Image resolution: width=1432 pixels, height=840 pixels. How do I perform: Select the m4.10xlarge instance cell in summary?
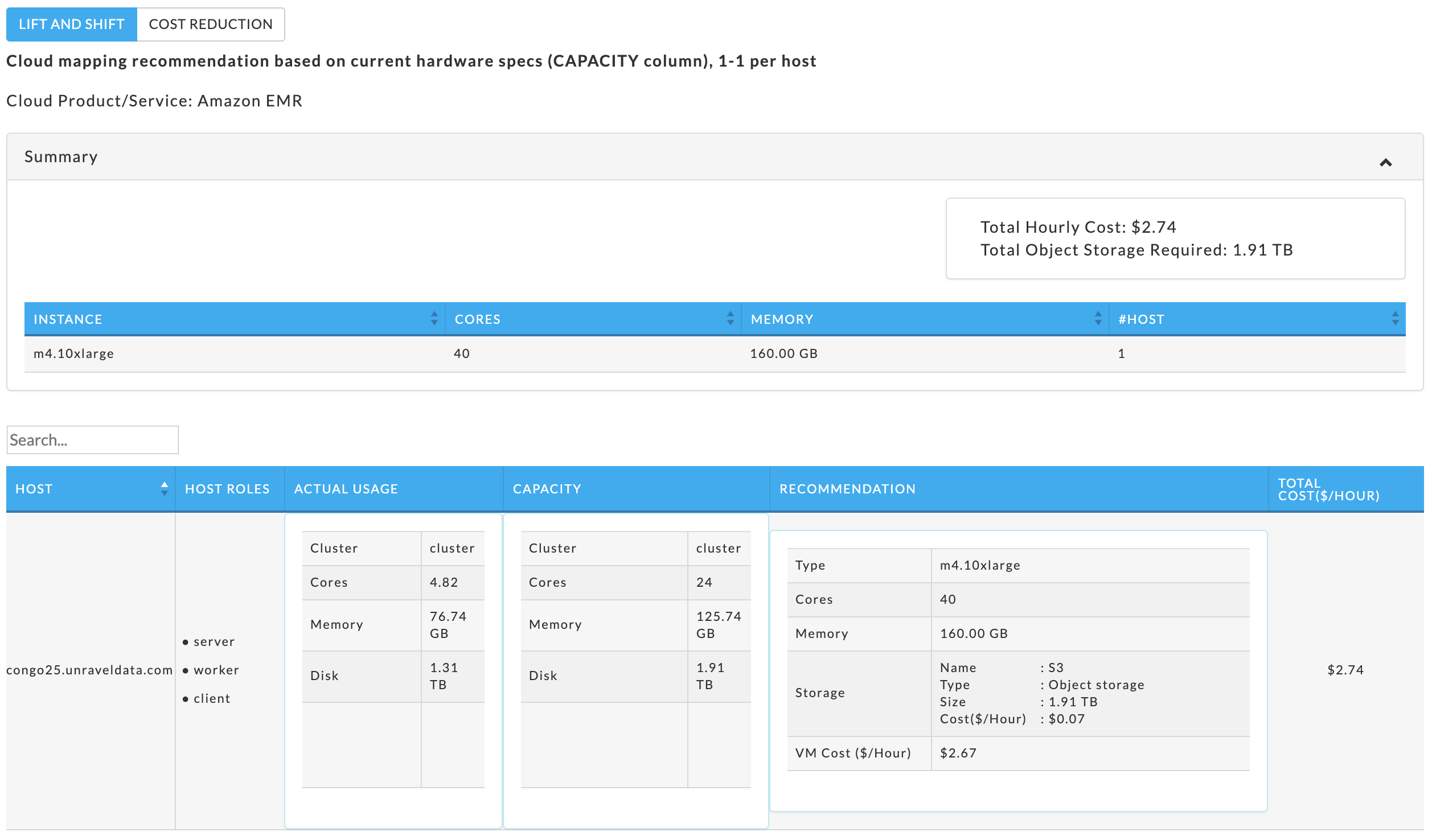(74, 353)
